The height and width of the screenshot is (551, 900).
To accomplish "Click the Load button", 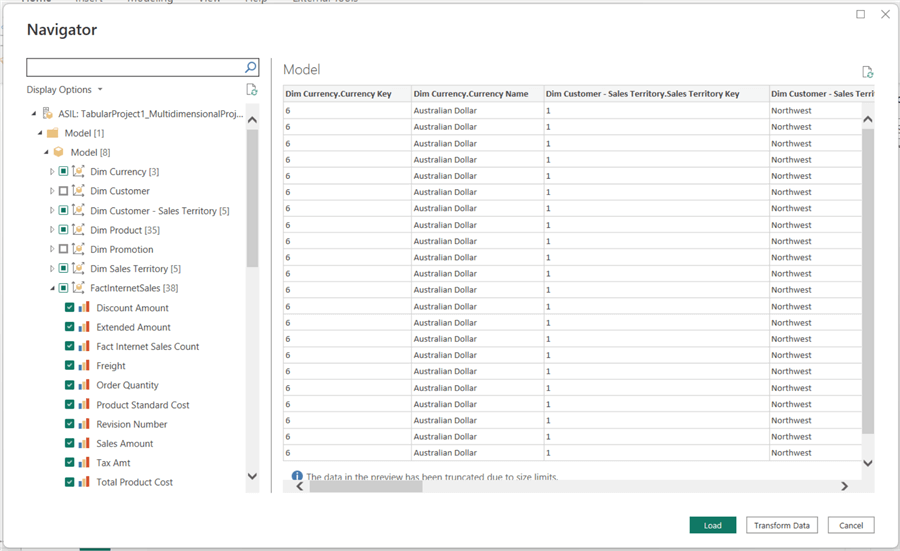I will [x=712, y=525].
